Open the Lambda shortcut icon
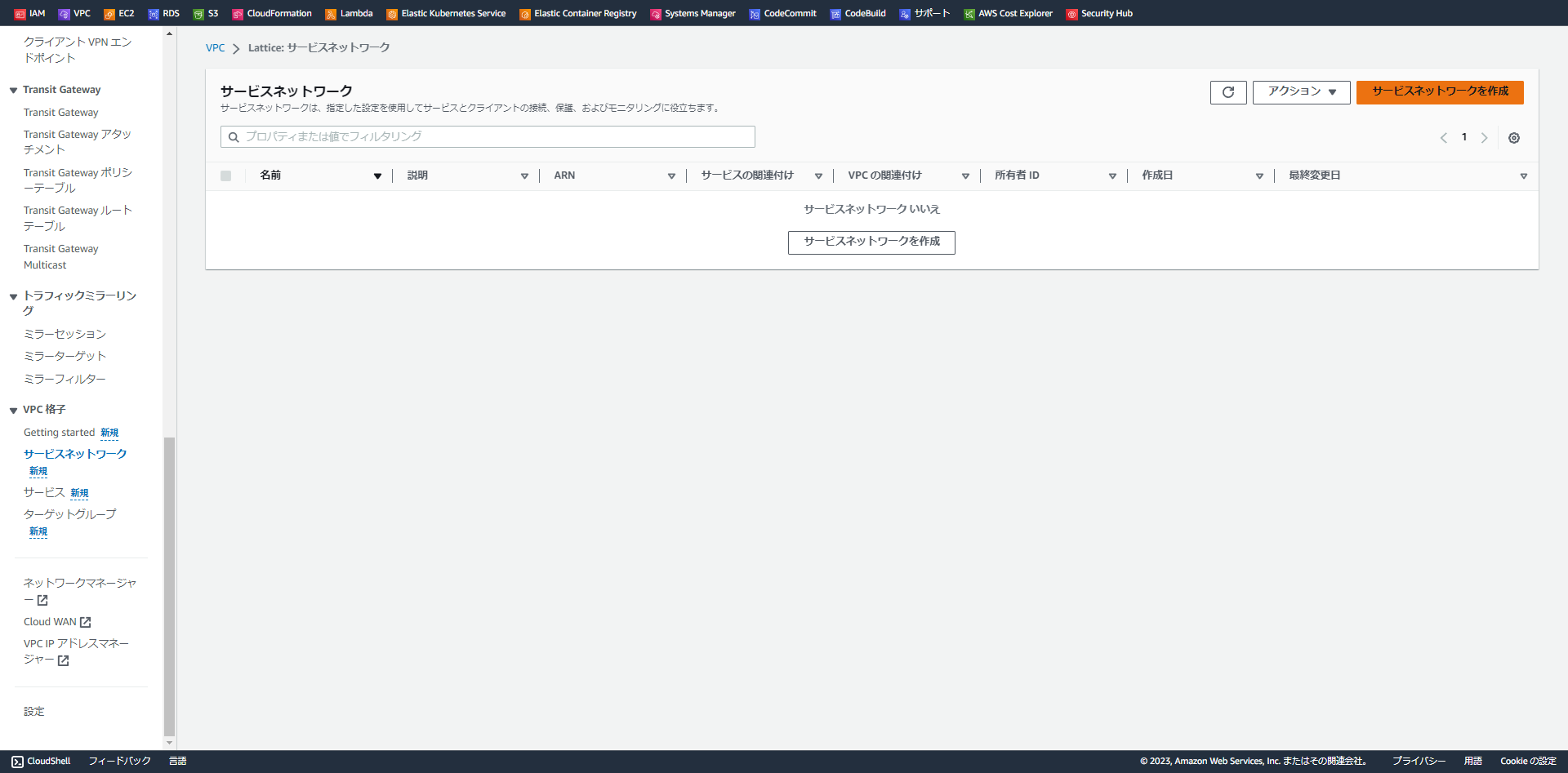Image resolution: width=1568 pixels, height=773 pixels. click(x=331, y=14)
